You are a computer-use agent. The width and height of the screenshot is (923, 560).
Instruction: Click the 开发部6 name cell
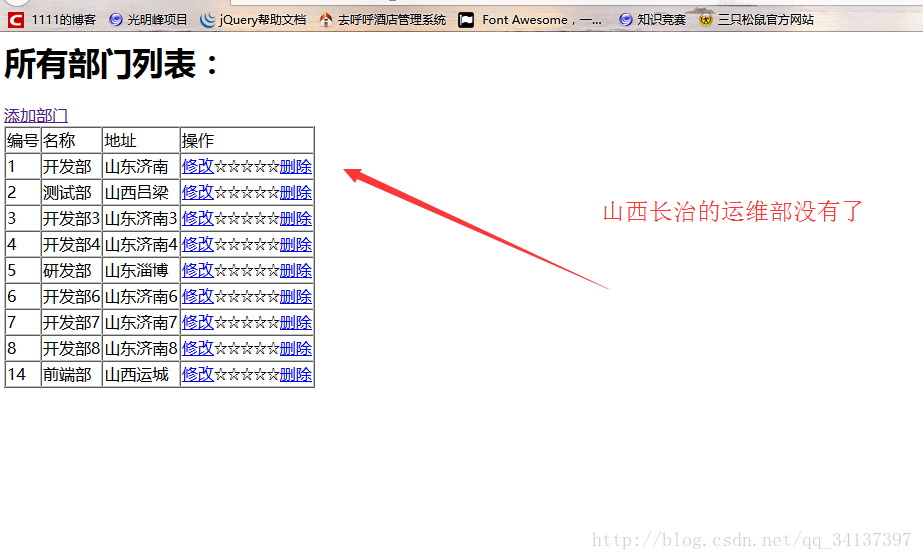[x=72, y=296]
